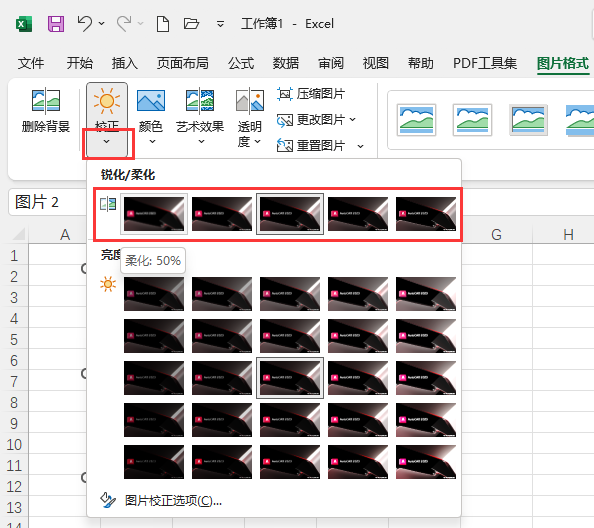Image resolution: width=594 pixels, height=528 pixels.
Task: Choose fourth preset in fourth brightness row
Action: [x=358, y=420]
